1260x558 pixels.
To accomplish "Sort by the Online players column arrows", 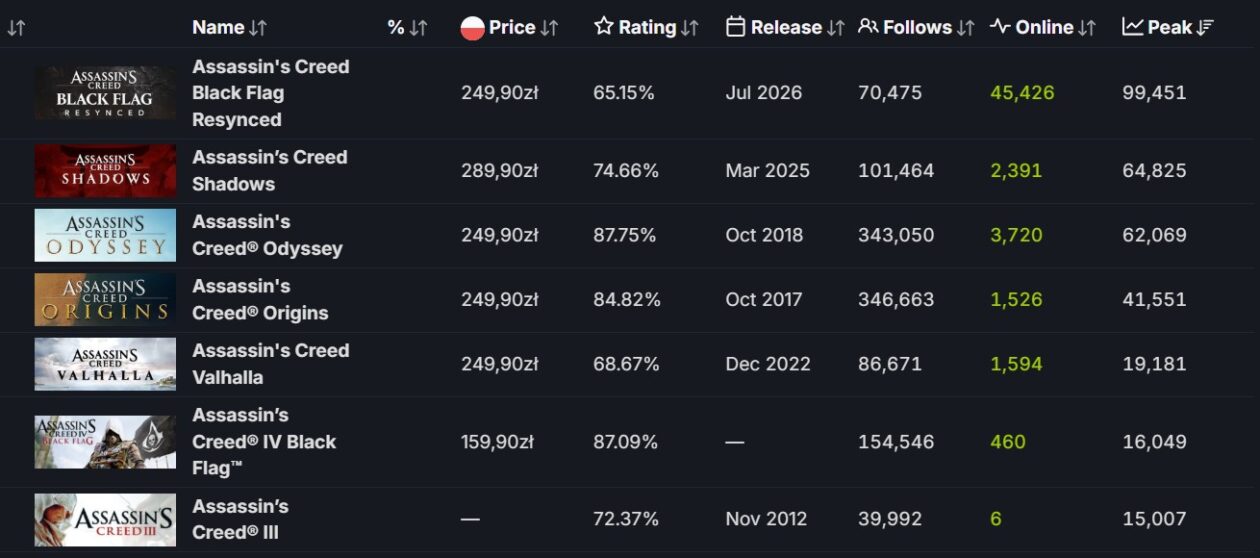I will (x=1087, y=28).
